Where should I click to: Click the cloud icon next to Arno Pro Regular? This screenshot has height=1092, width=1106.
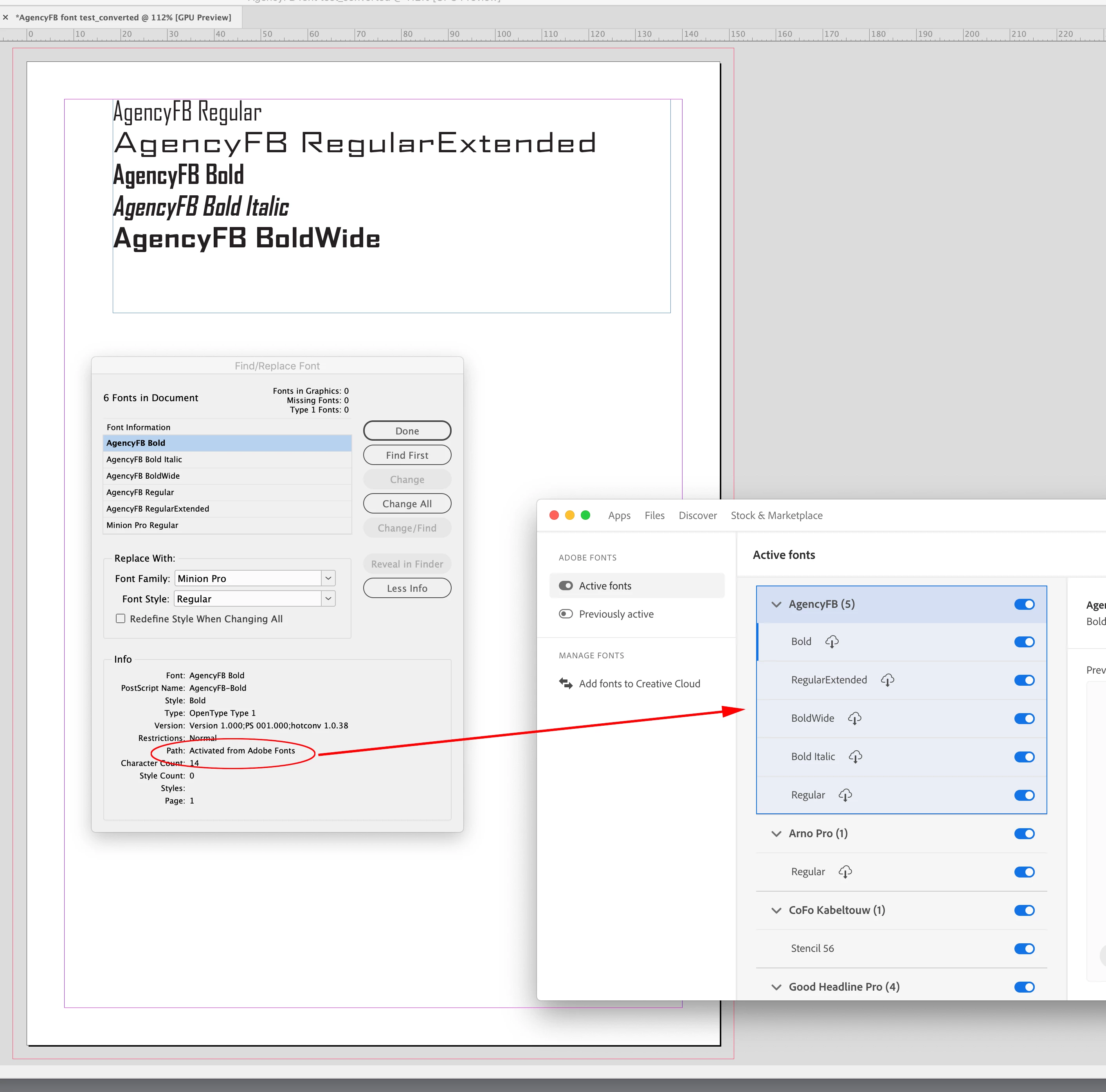click(845, 872)
